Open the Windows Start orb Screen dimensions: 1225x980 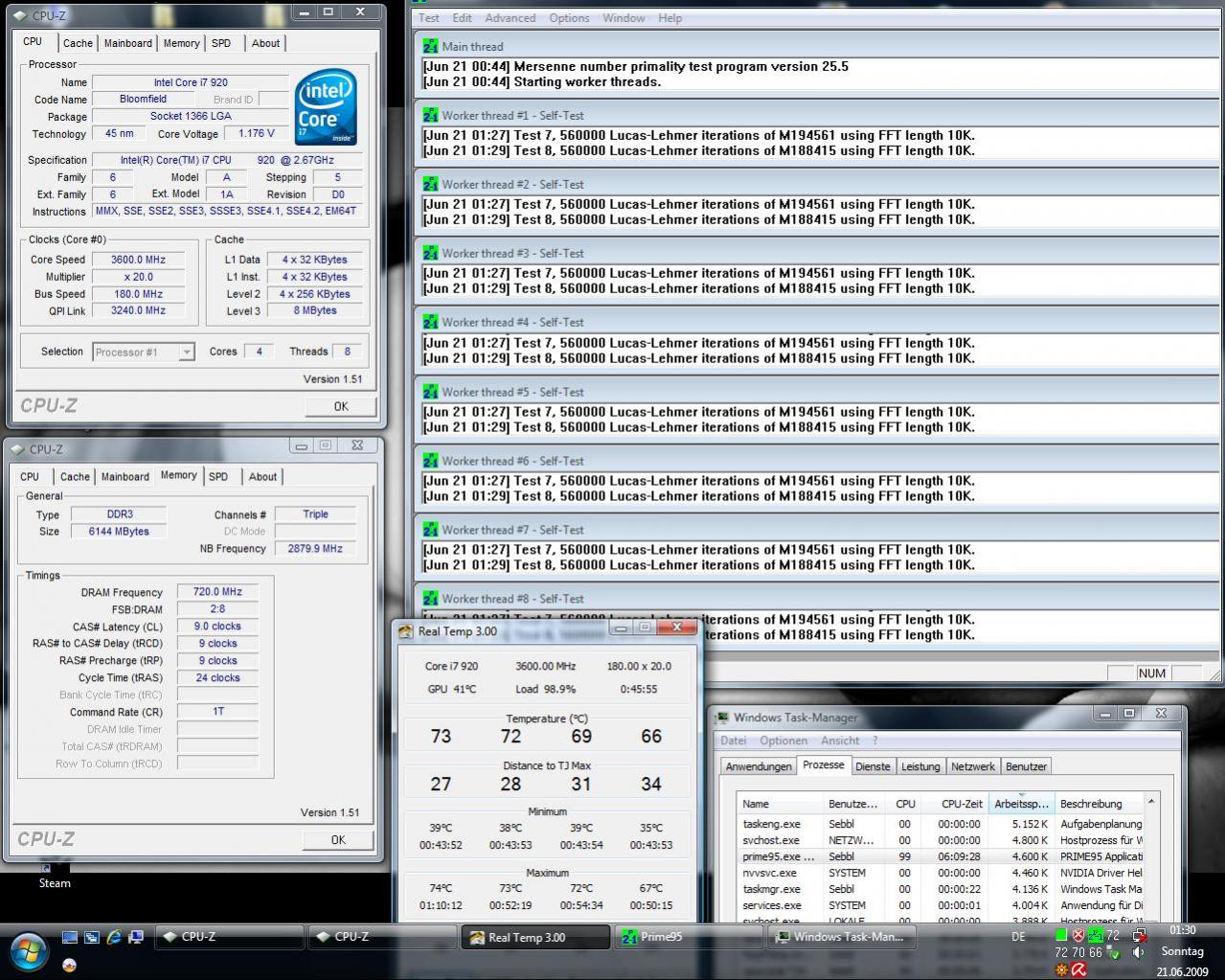(29, 950)
